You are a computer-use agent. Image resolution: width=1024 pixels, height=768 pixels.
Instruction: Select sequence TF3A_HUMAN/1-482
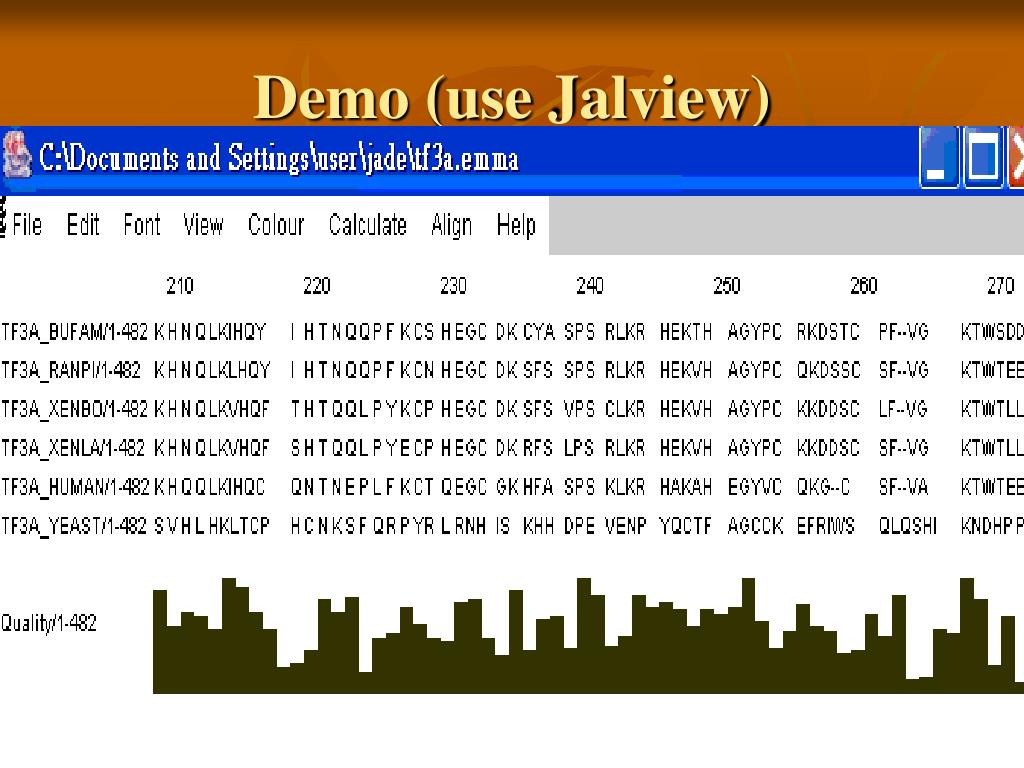pyautogui.click(x=75, y=487)
